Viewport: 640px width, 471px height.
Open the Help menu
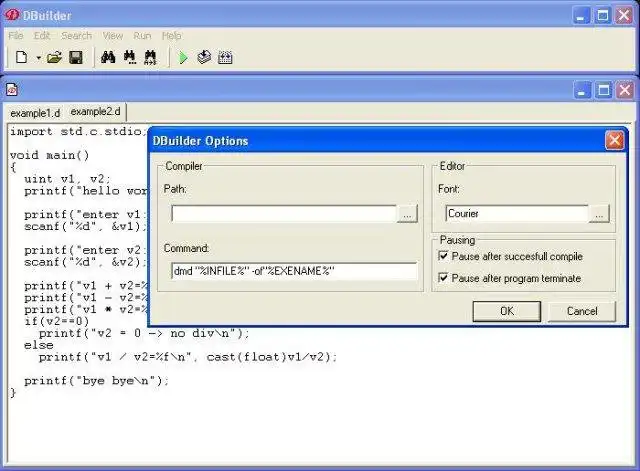(x=171, y=36)
